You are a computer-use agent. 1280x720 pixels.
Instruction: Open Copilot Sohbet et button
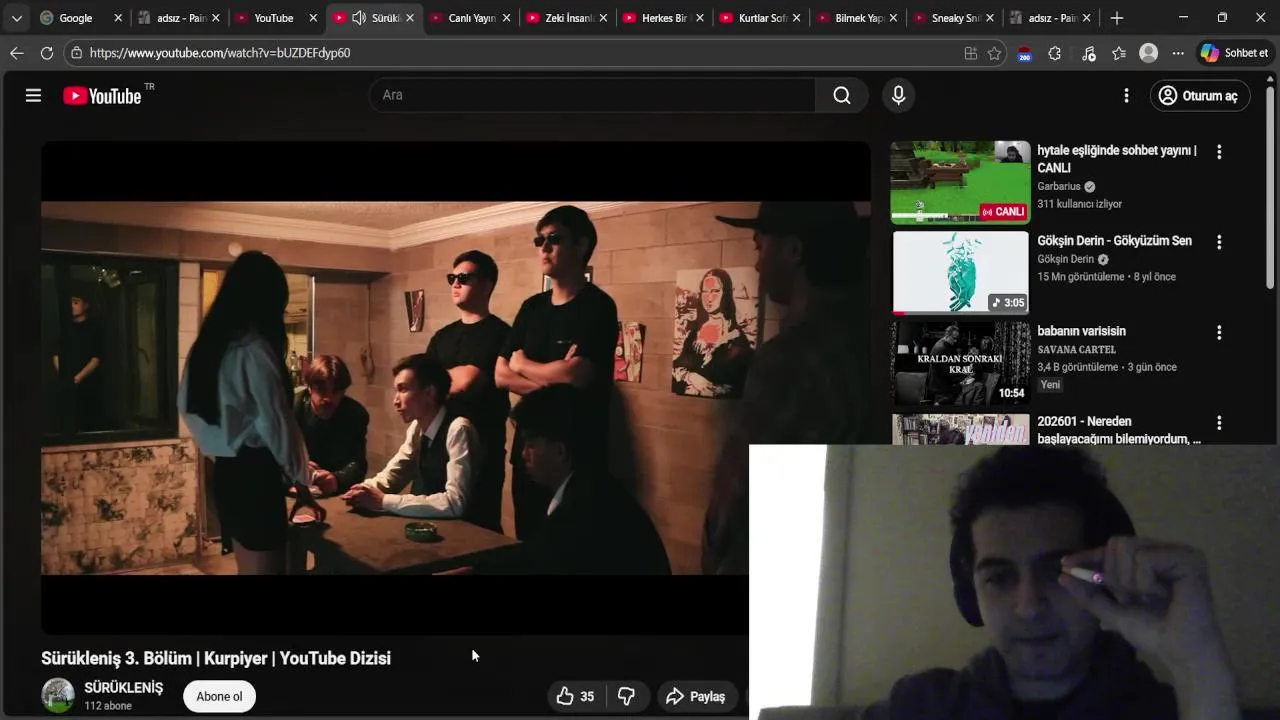coord(1235,53)
